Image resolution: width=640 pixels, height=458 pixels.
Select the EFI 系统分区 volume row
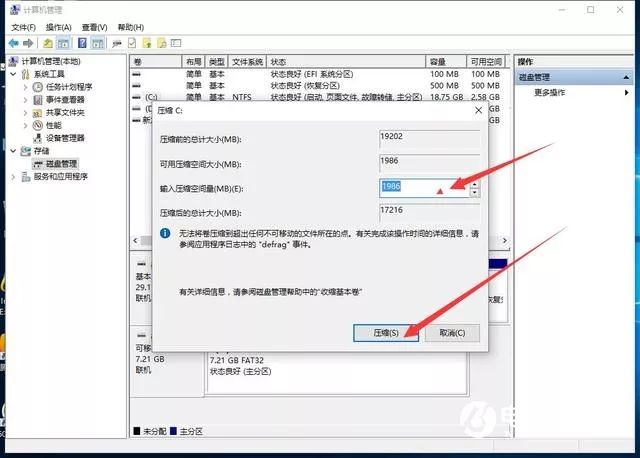click(x=318, y=74)
